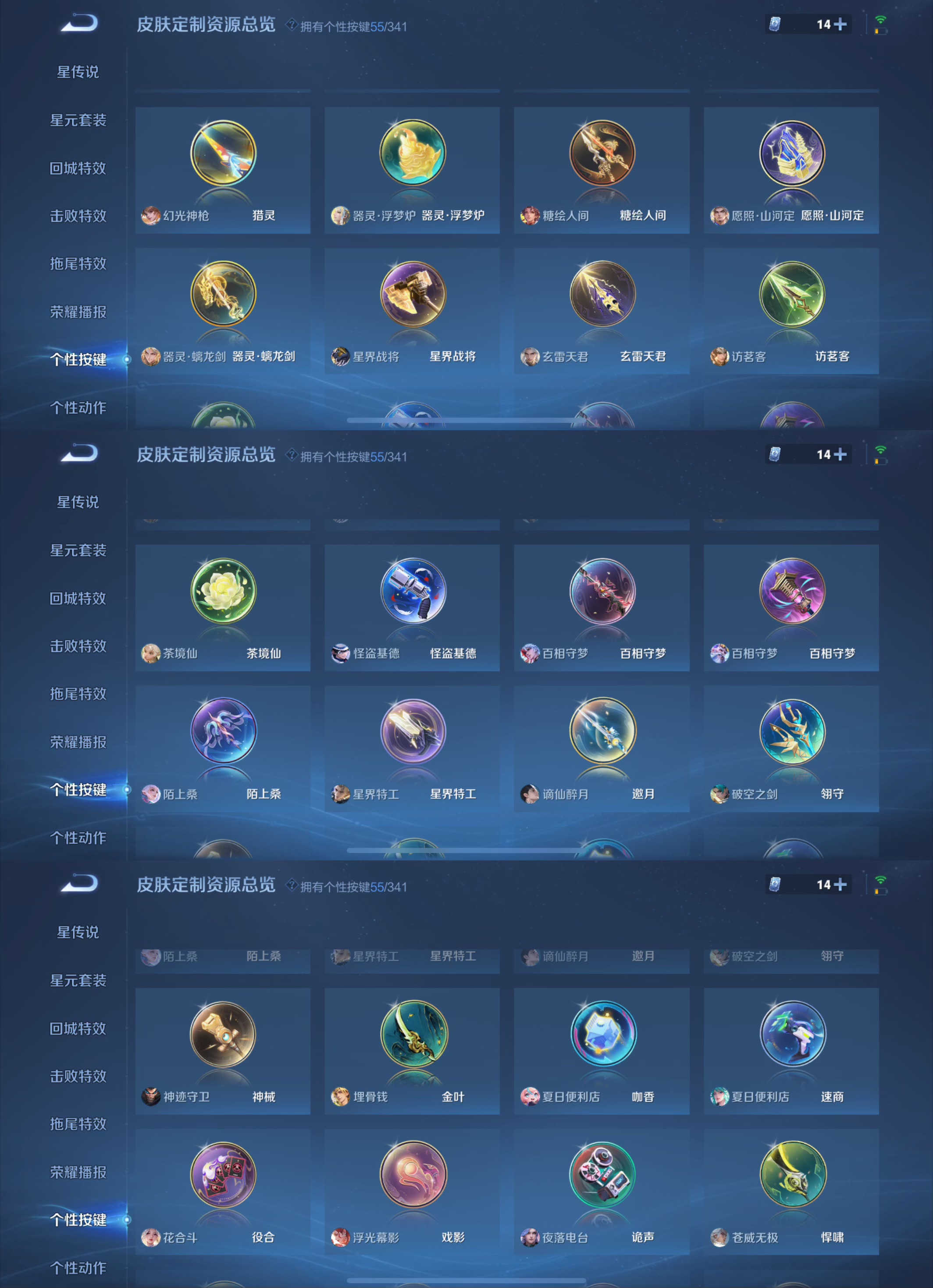Choose the 埋骨钱 金叶 blade icon
Viewport: 933px width, 1288px height.
[x=413, y=1034]
